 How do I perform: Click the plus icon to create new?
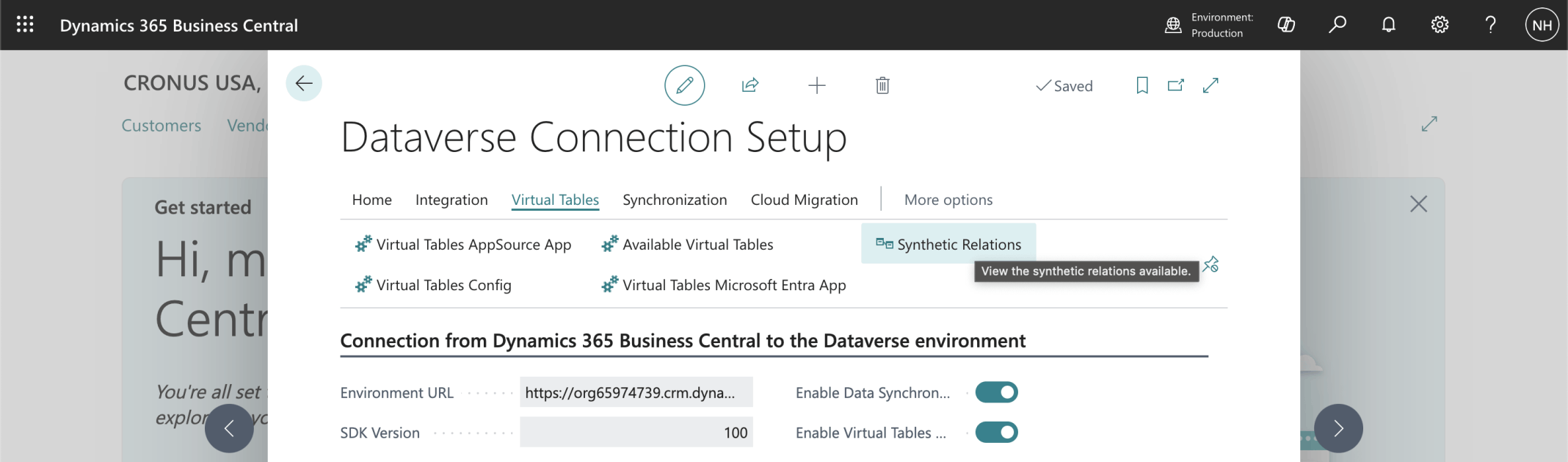coord(816,86)
